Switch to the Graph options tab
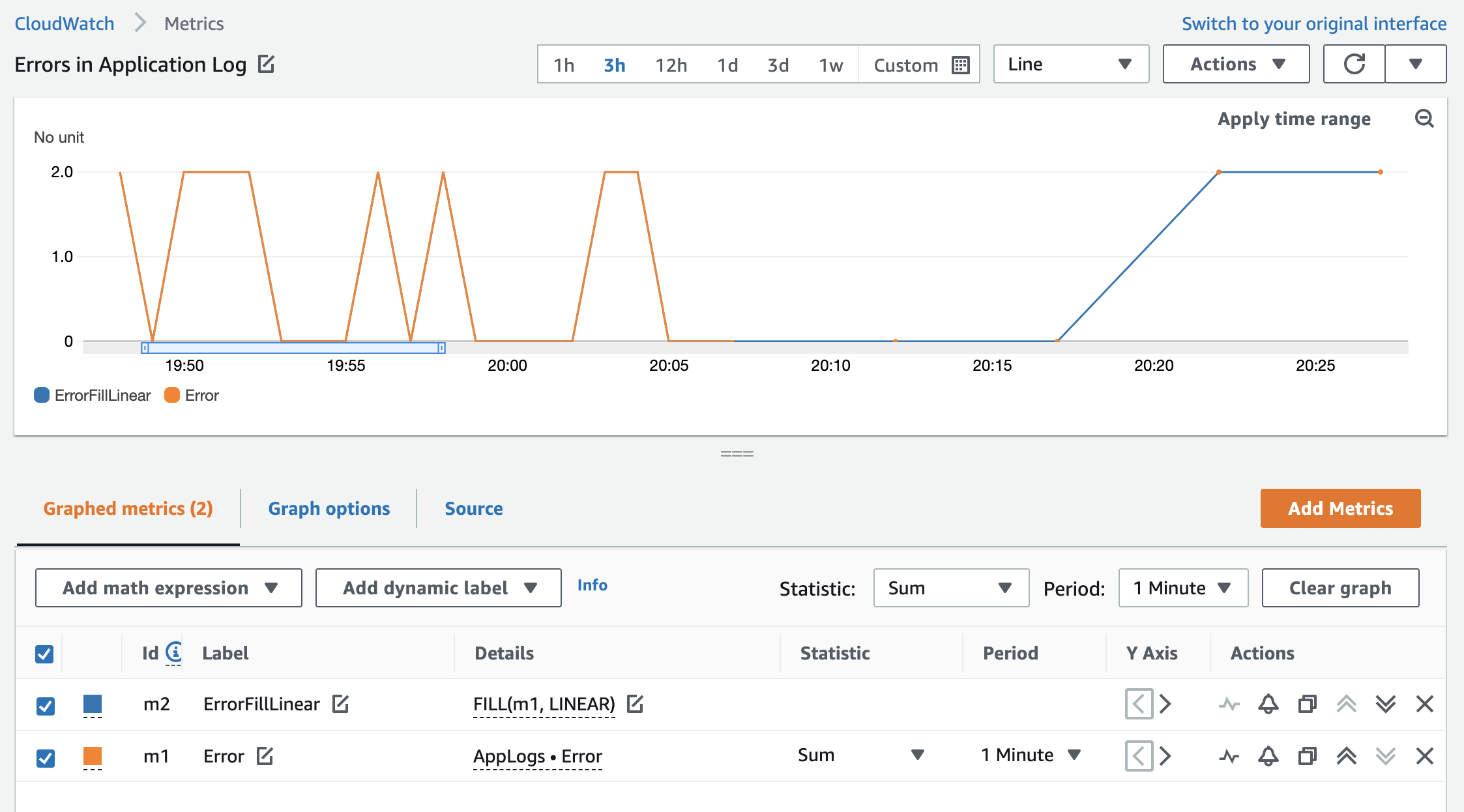The image size is (1464, 812). [329, 508]
